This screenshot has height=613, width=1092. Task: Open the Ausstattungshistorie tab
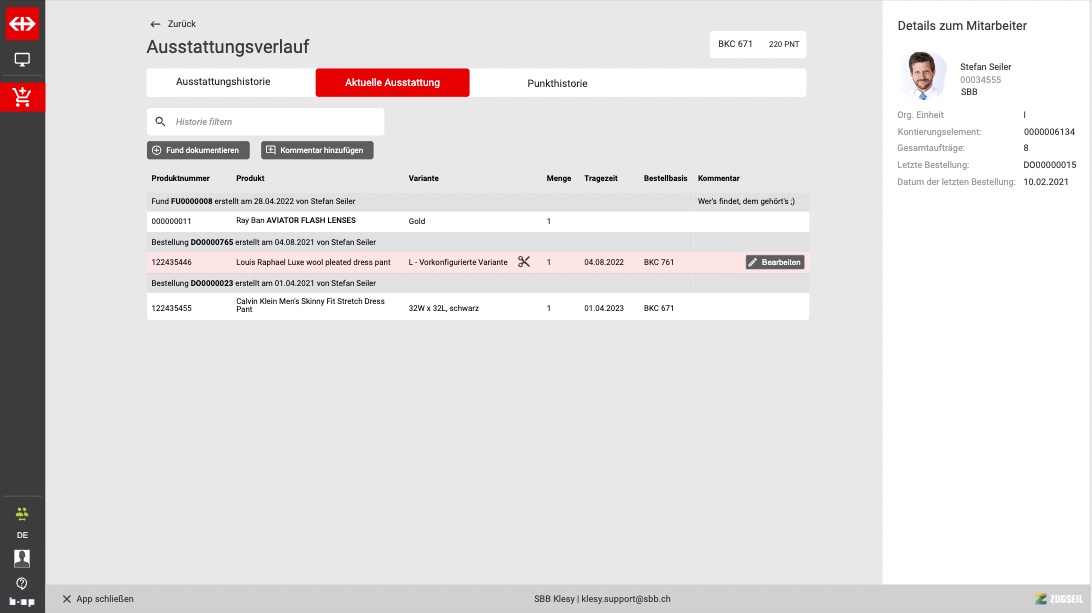[x=223, y=82]
